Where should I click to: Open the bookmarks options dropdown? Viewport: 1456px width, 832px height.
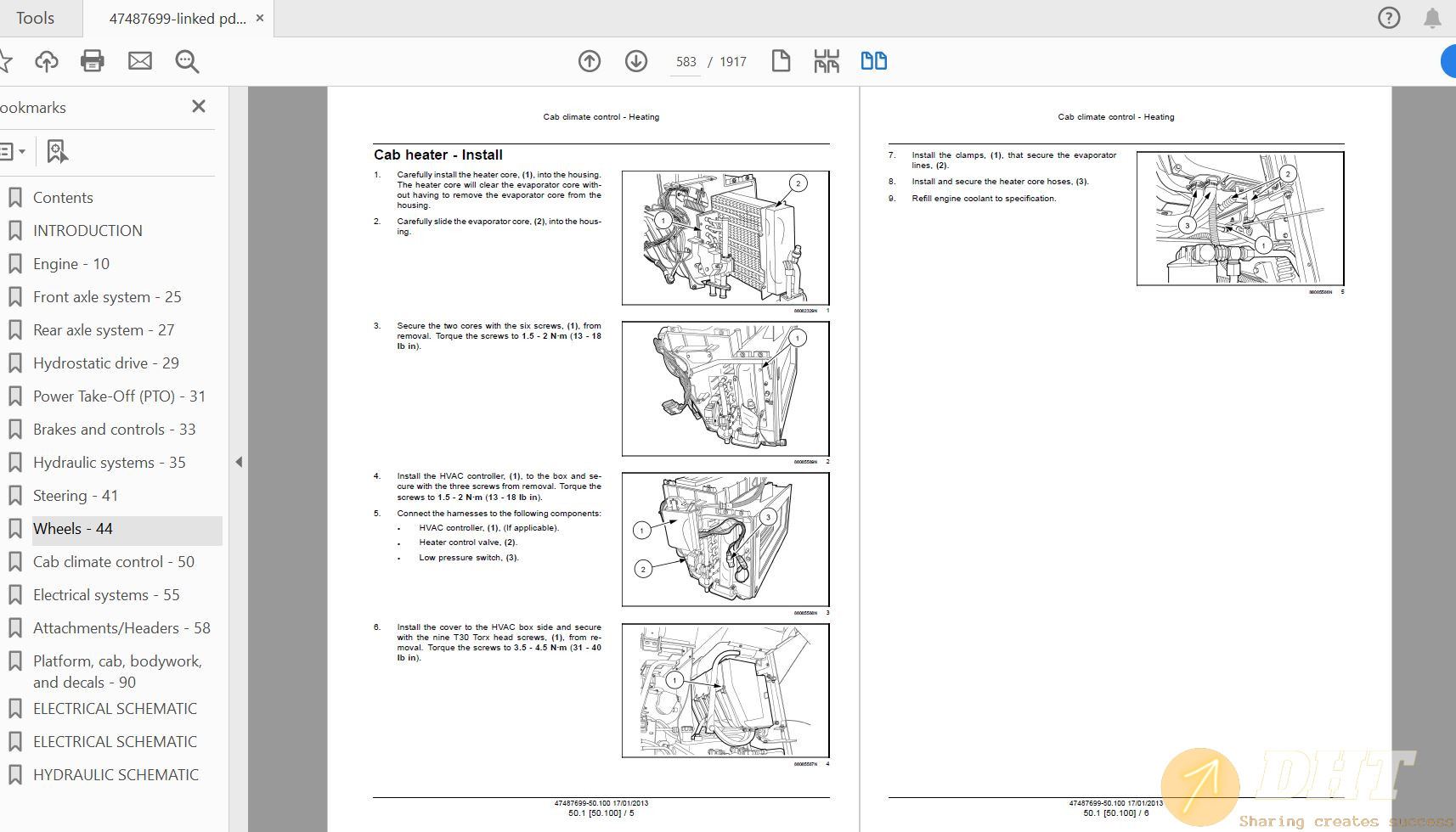[x=13, y=151]
